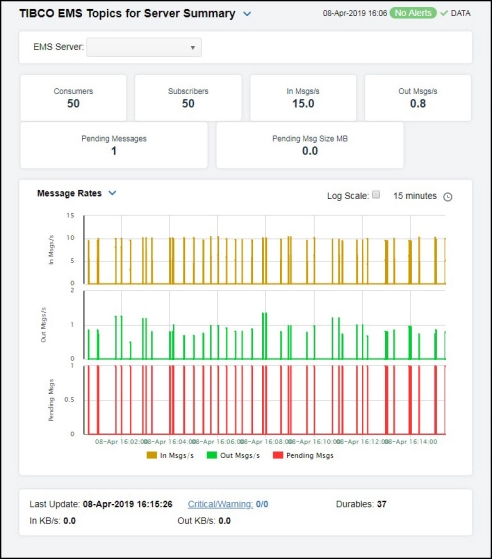Click the In KB/s value 0.0
The width and height of the screenshot is (492, 559).
(x=70, y=521)
